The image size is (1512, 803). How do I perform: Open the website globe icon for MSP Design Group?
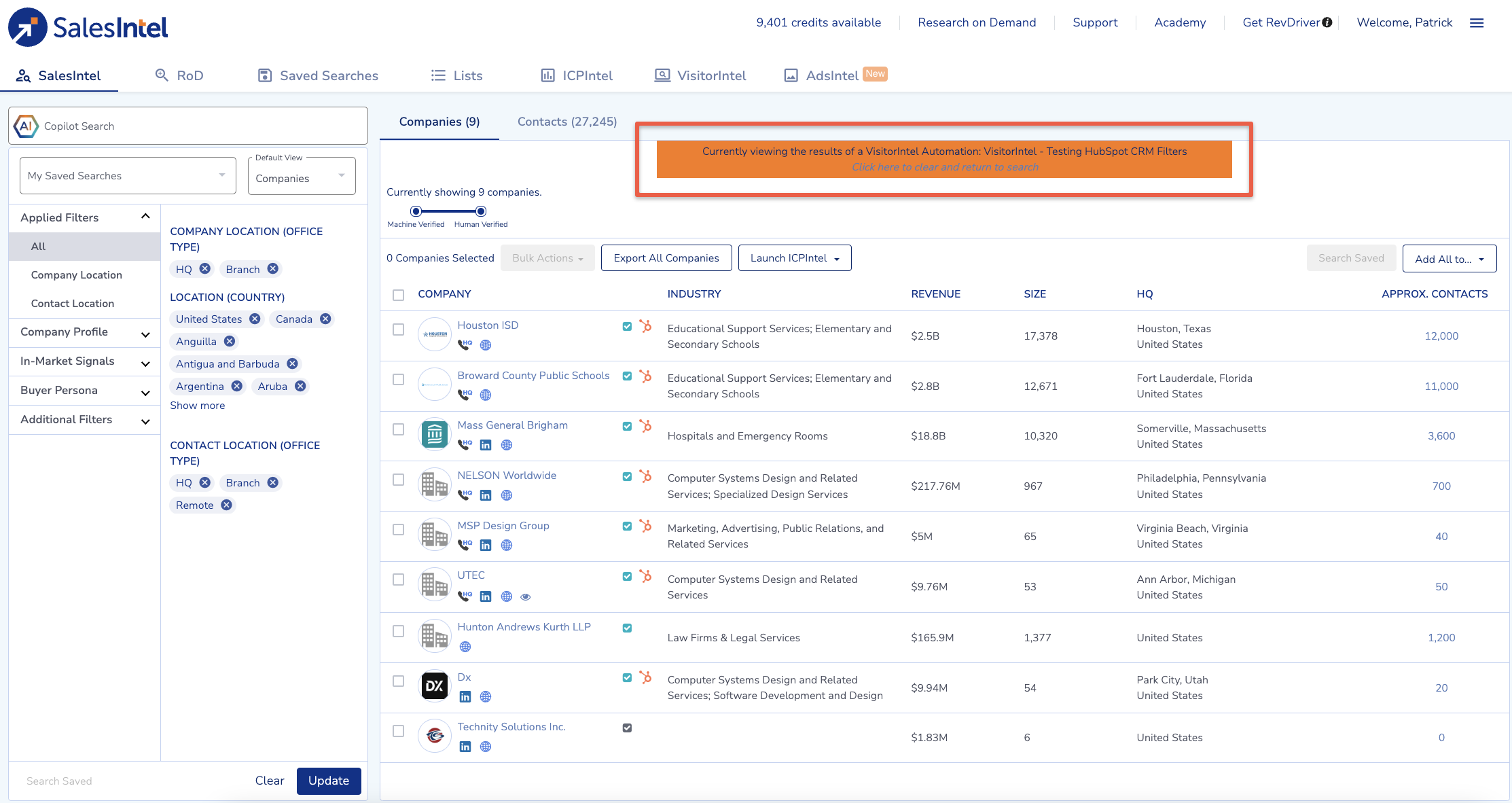pos(506,545)
